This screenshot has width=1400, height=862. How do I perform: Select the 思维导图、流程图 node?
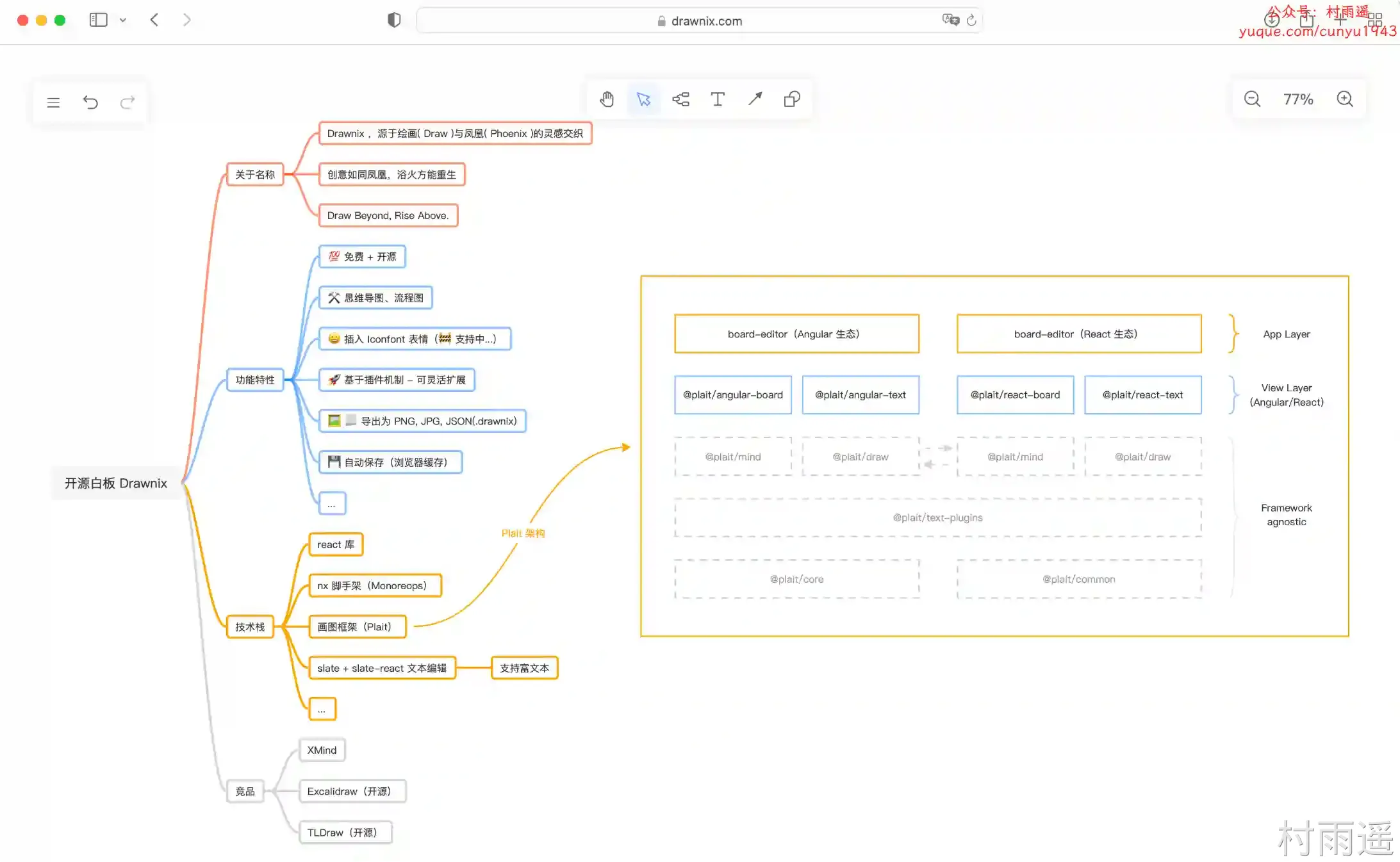[376, 298]
